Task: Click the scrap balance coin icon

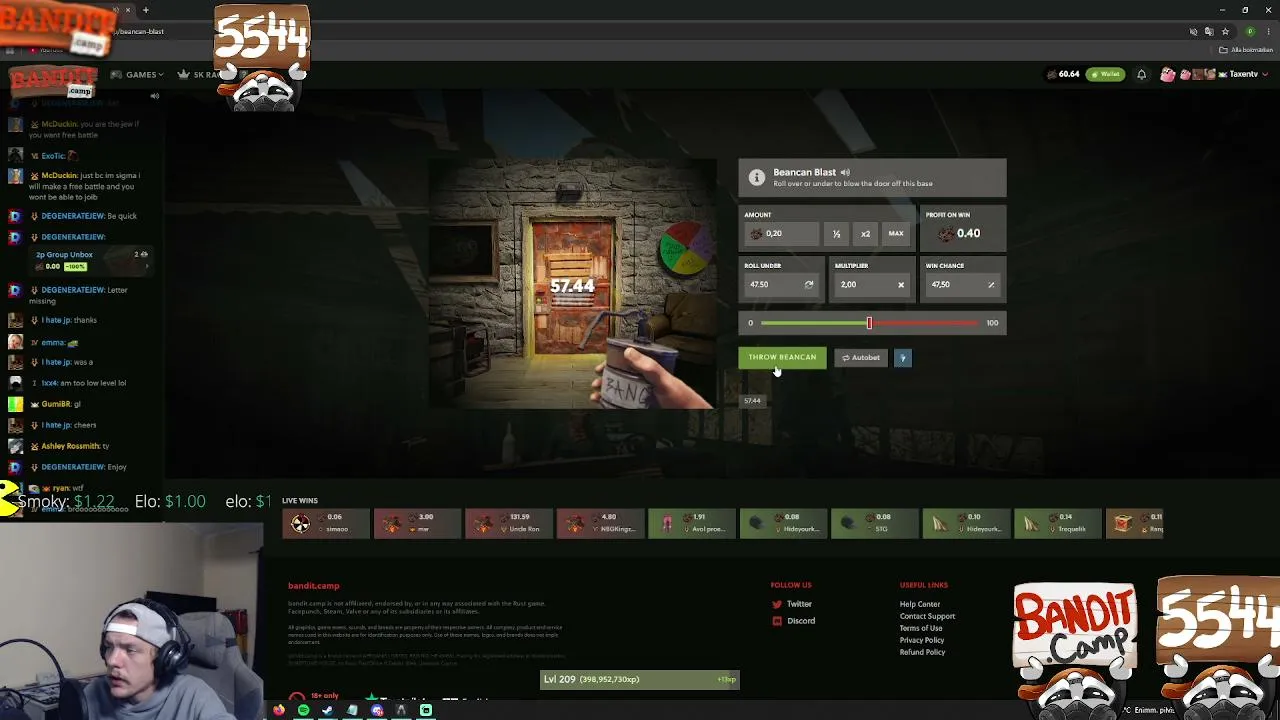Action: click(x=1051, y=74)
